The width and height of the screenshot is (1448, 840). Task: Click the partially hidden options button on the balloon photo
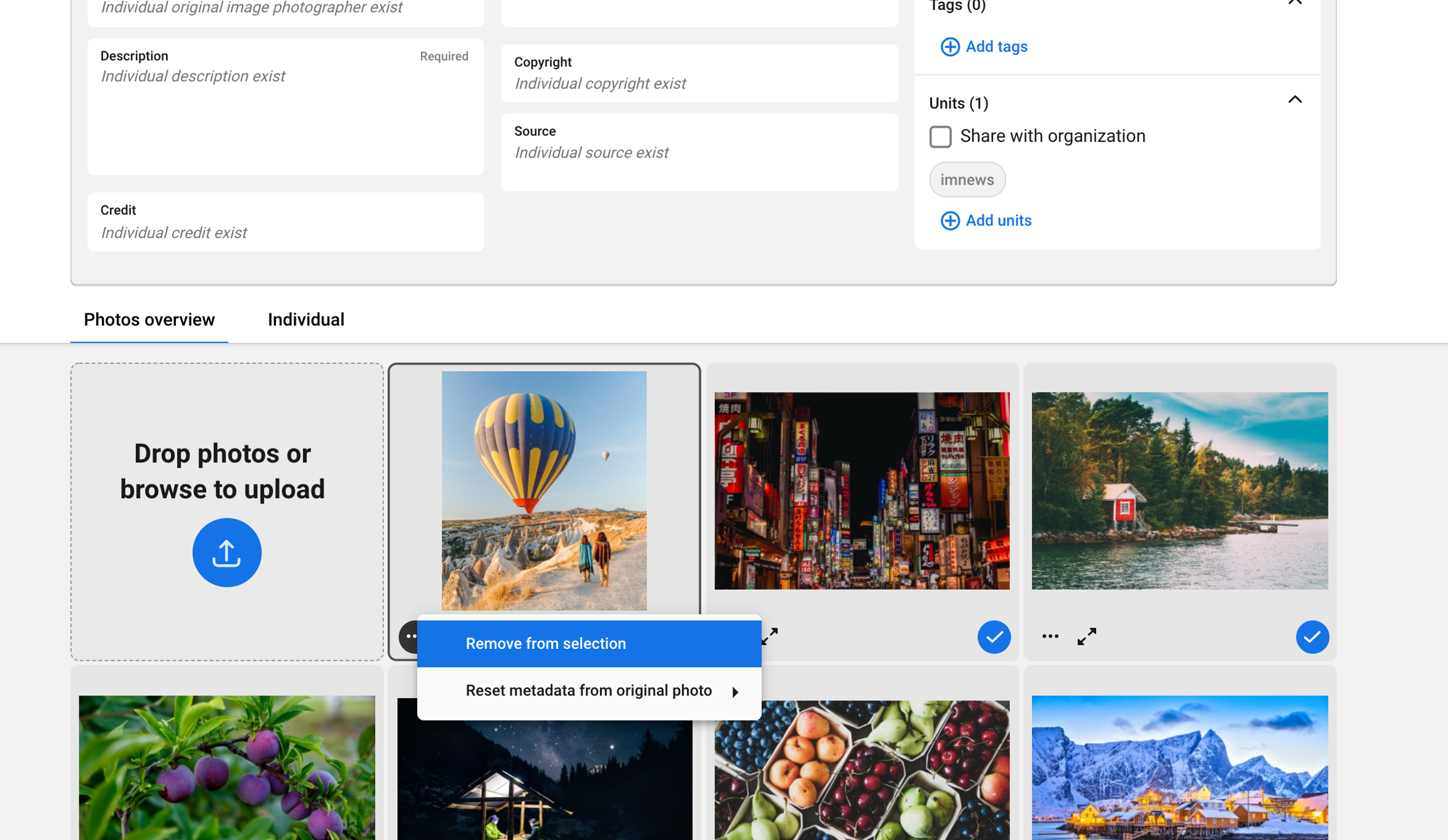[x=408, y=636]
